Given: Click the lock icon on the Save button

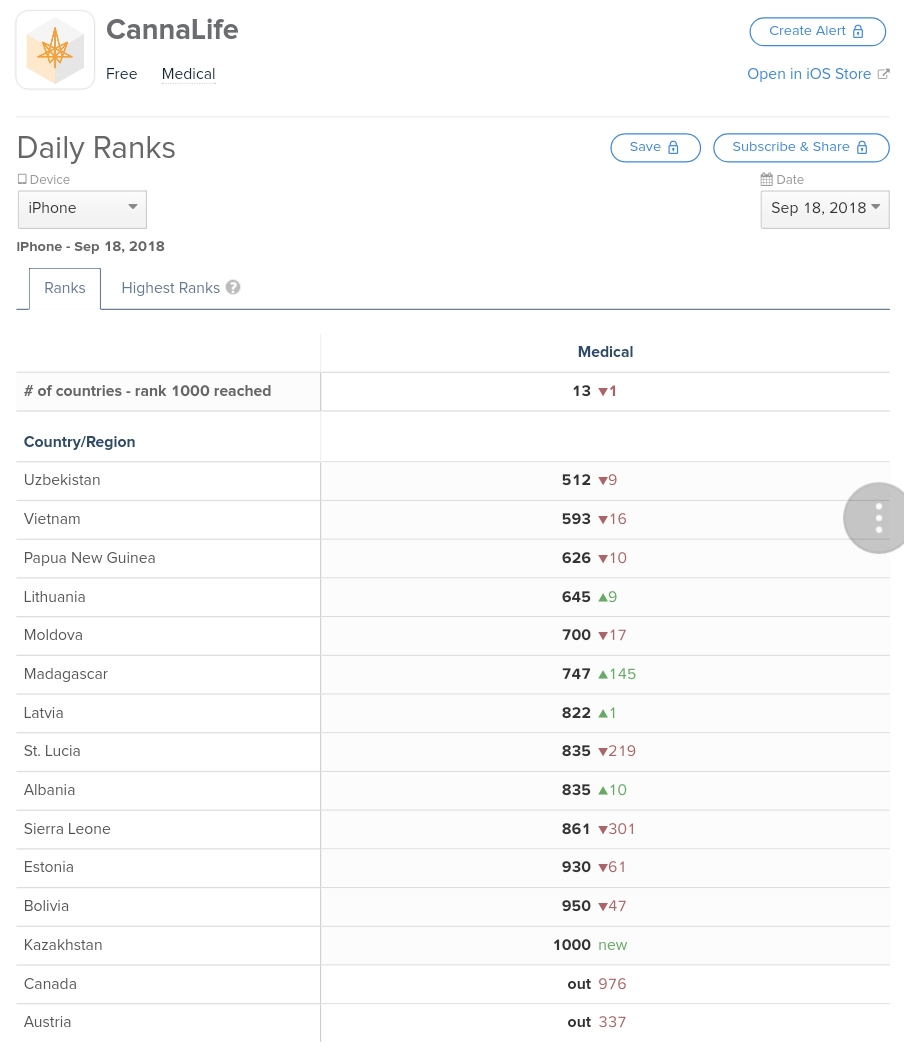Looking at the screenshot, I should pyautogui.click(x=672, y=146).
